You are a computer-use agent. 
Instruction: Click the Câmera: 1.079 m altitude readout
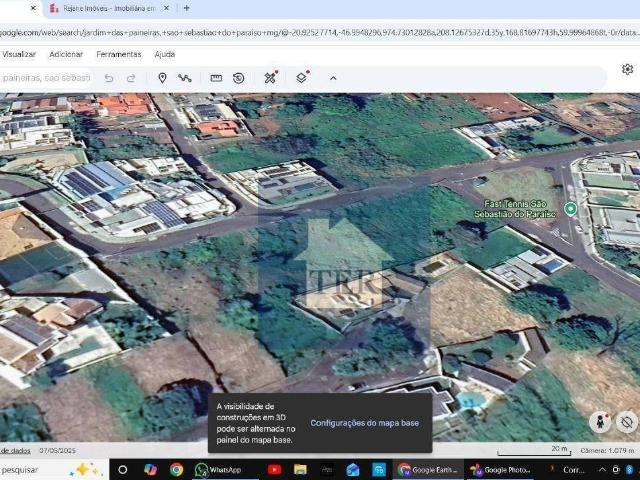[x=607, y=451]
